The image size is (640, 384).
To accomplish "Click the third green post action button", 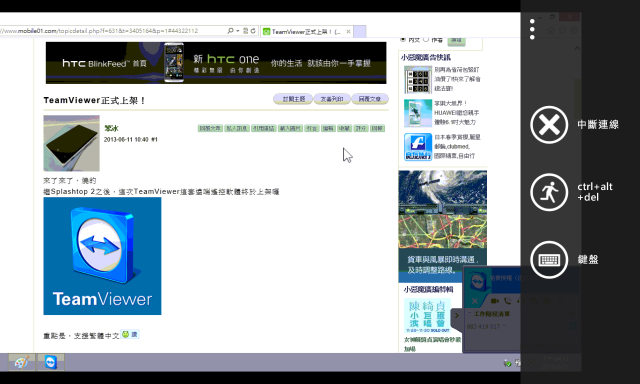I will [x=264, y=128].
